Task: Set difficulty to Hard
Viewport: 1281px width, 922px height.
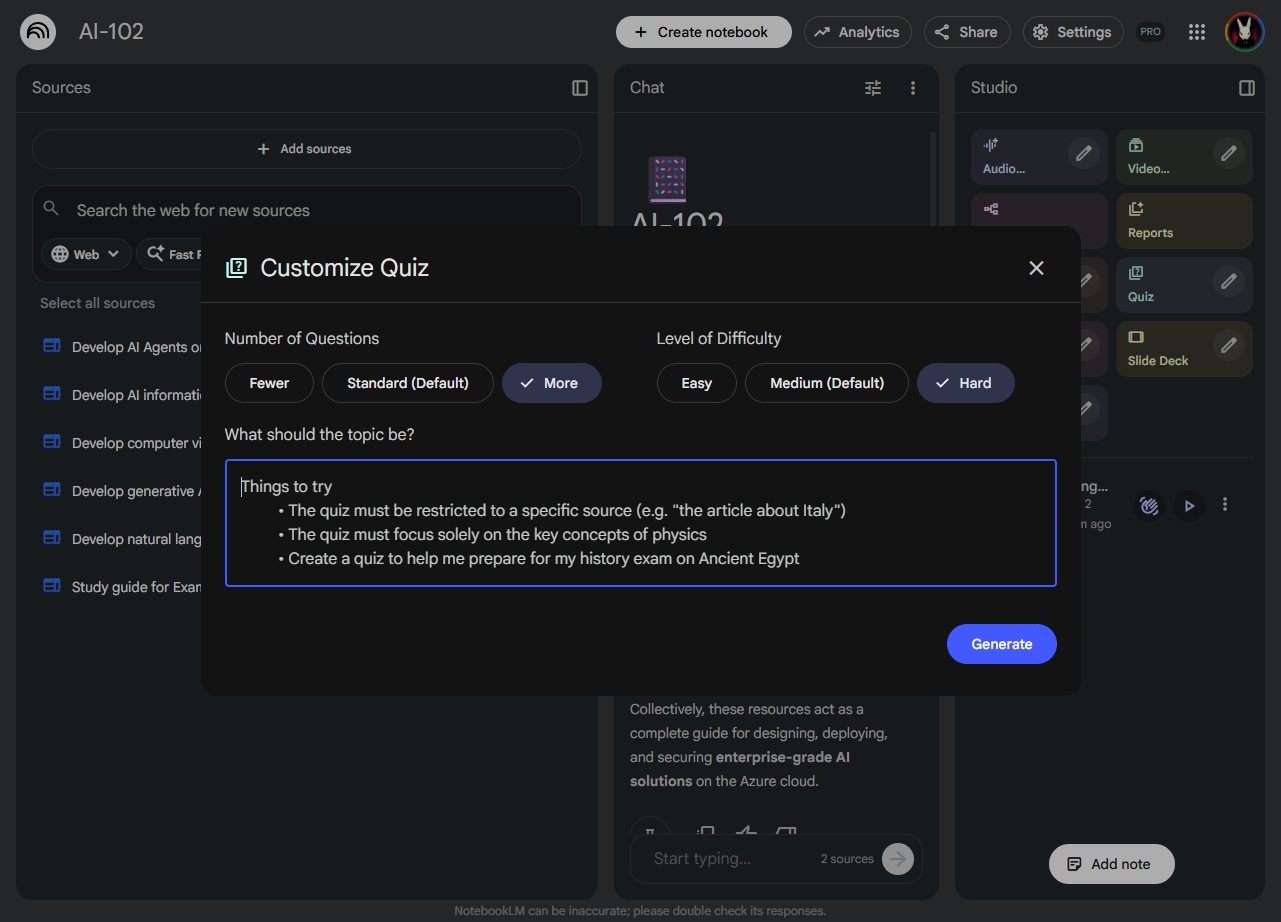Action: [x=966, y=383]
